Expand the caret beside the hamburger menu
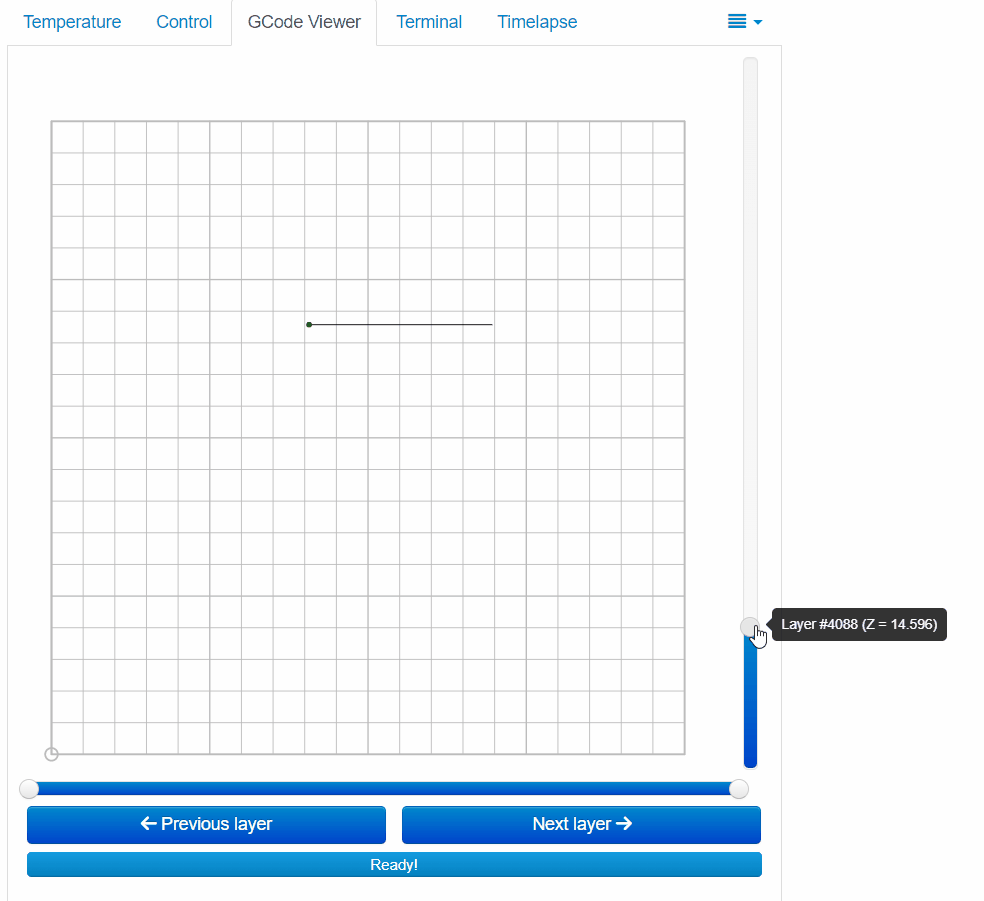 (757, 21)
